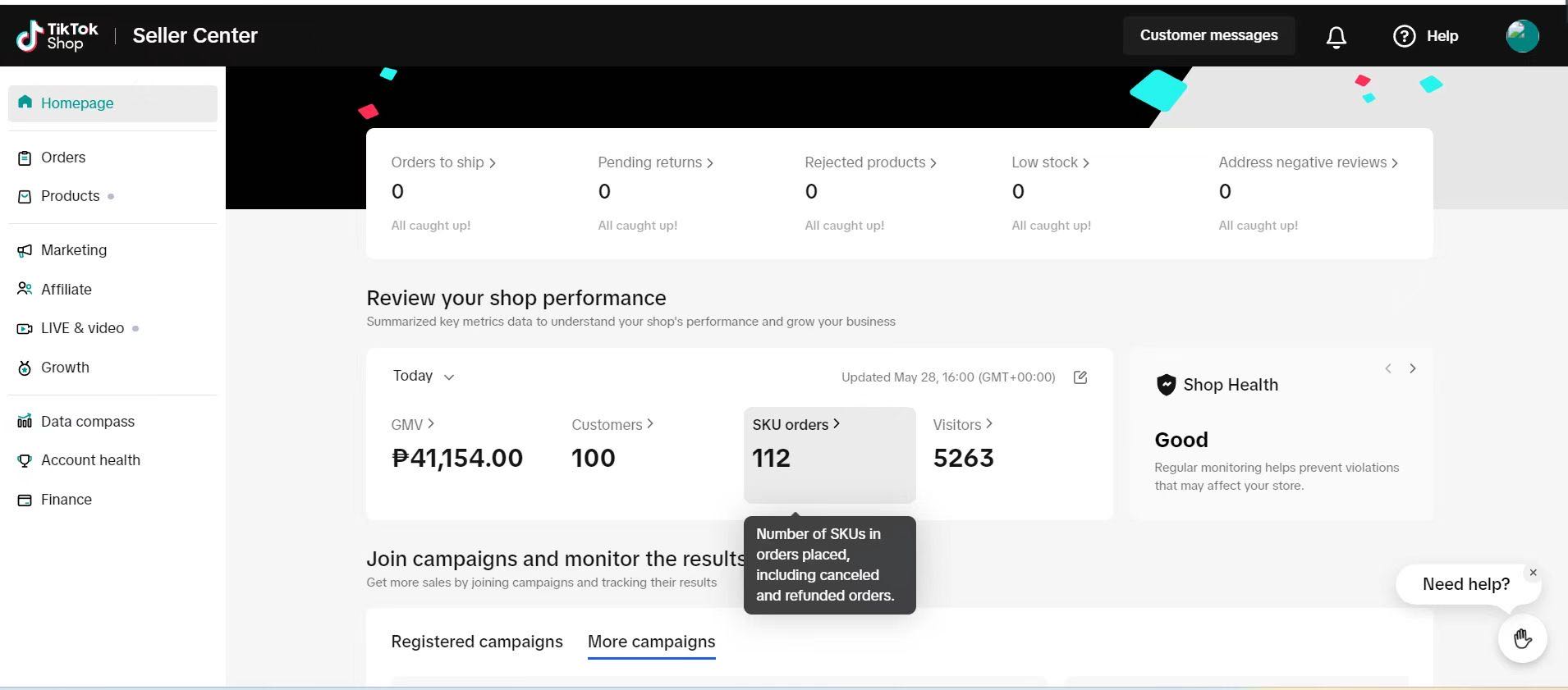Open the notifications bell

pos(1336,36)
